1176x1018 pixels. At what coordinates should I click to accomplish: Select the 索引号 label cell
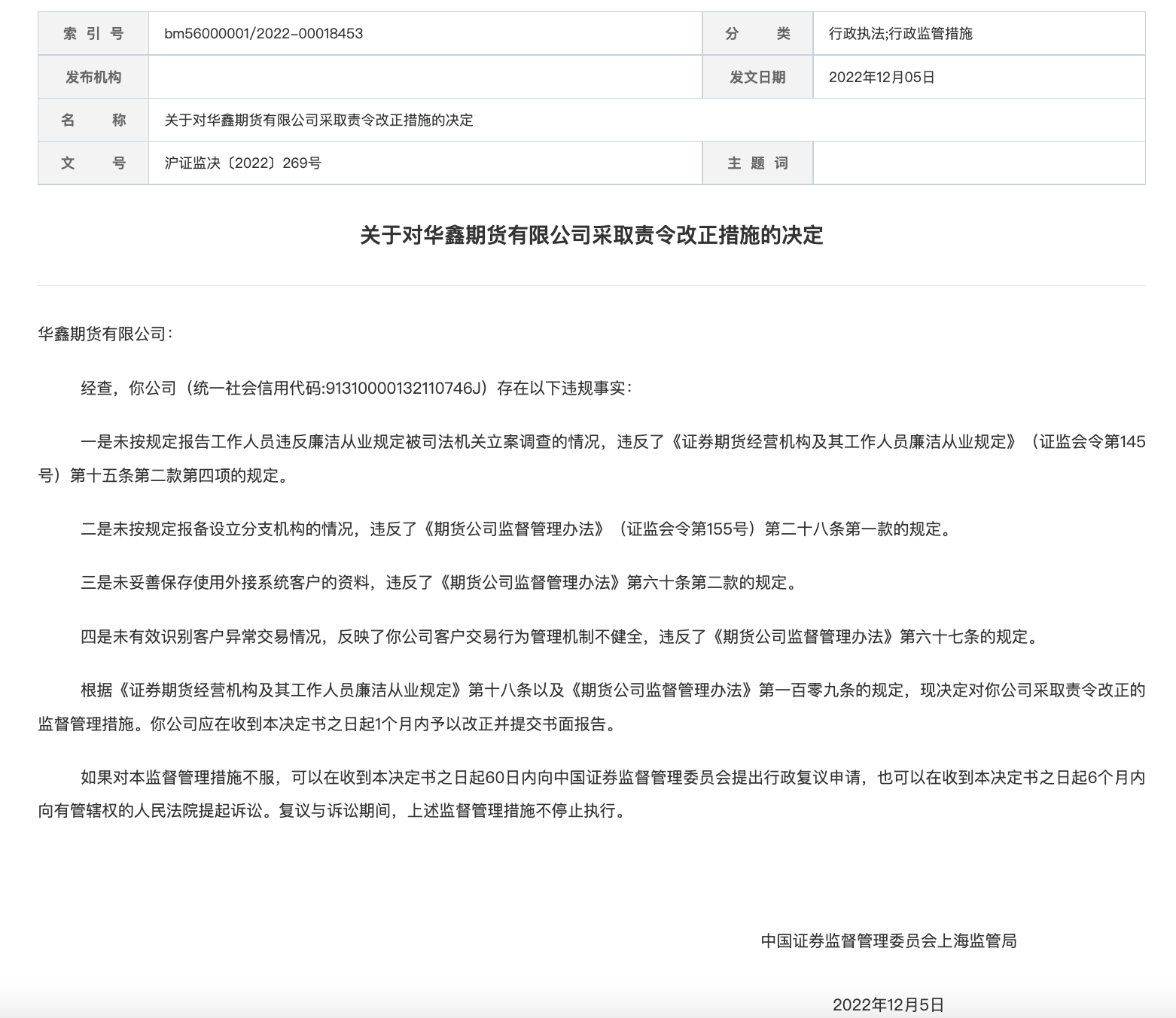[x=93, y=33]
